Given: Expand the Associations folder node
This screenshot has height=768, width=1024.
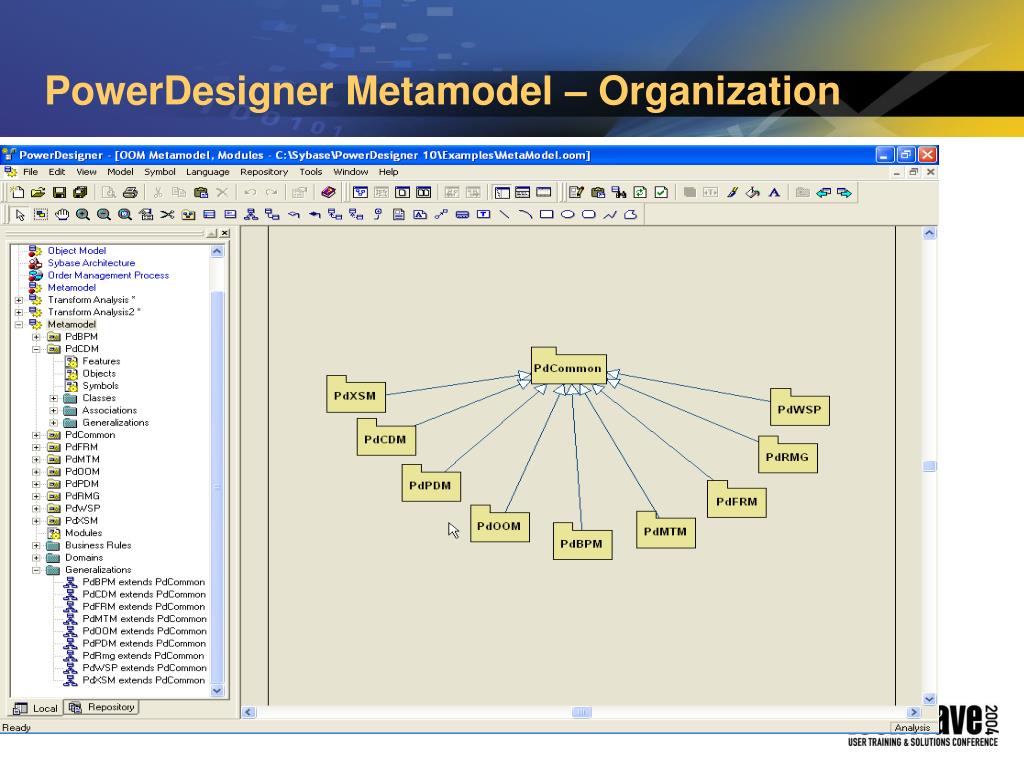Looking at the screenshot, I should pos(54,411).
